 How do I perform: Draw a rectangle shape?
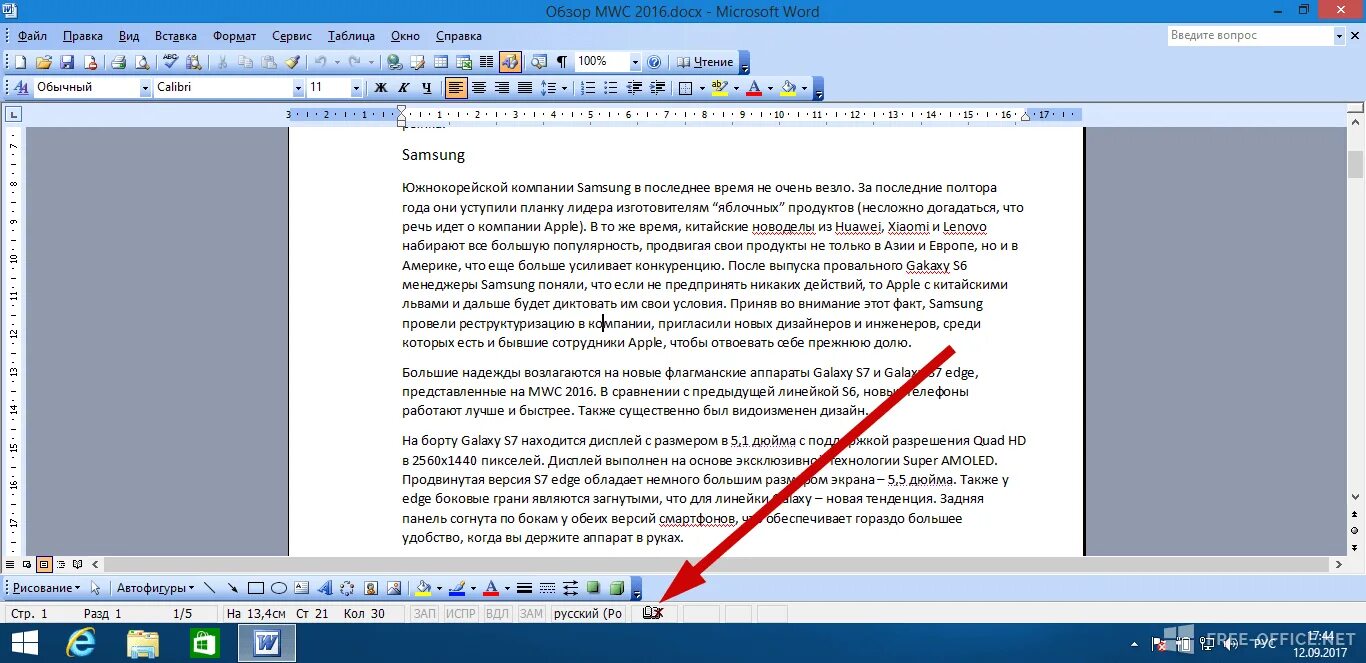(x=256, y=588)
